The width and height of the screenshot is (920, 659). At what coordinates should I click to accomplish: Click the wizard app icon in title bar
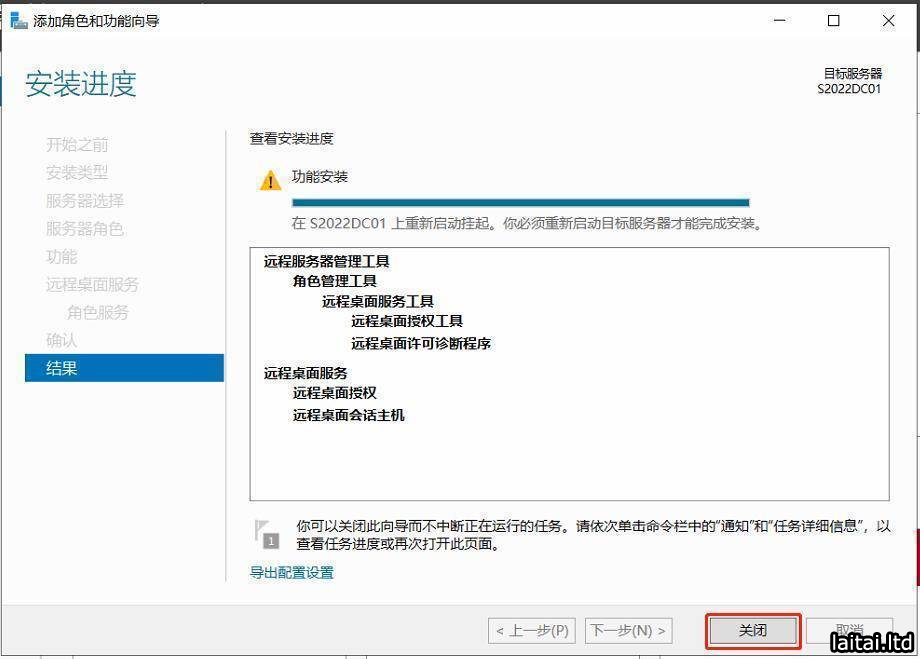click(x=18, y=20)
